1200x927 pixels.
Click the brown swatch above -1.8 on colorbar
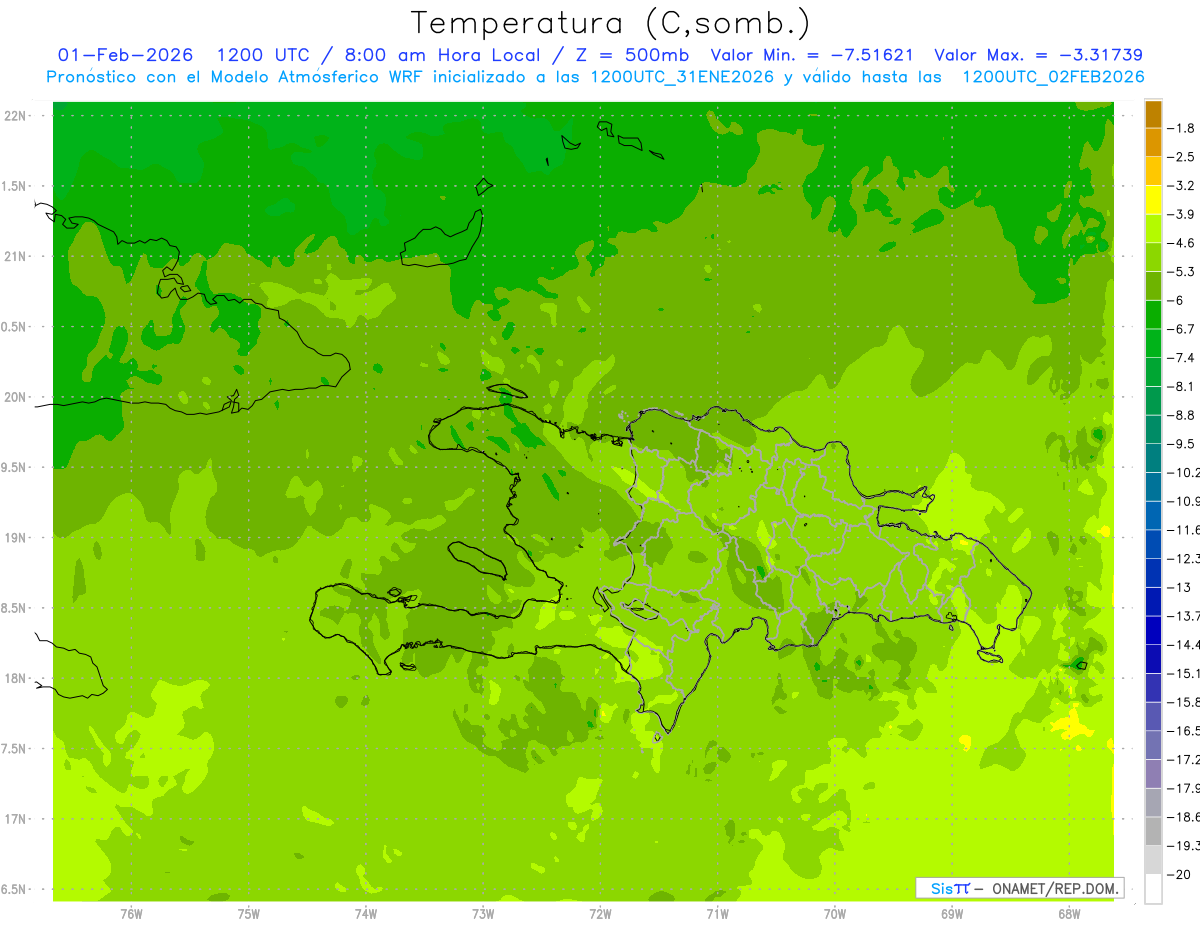click(1153, 114)
